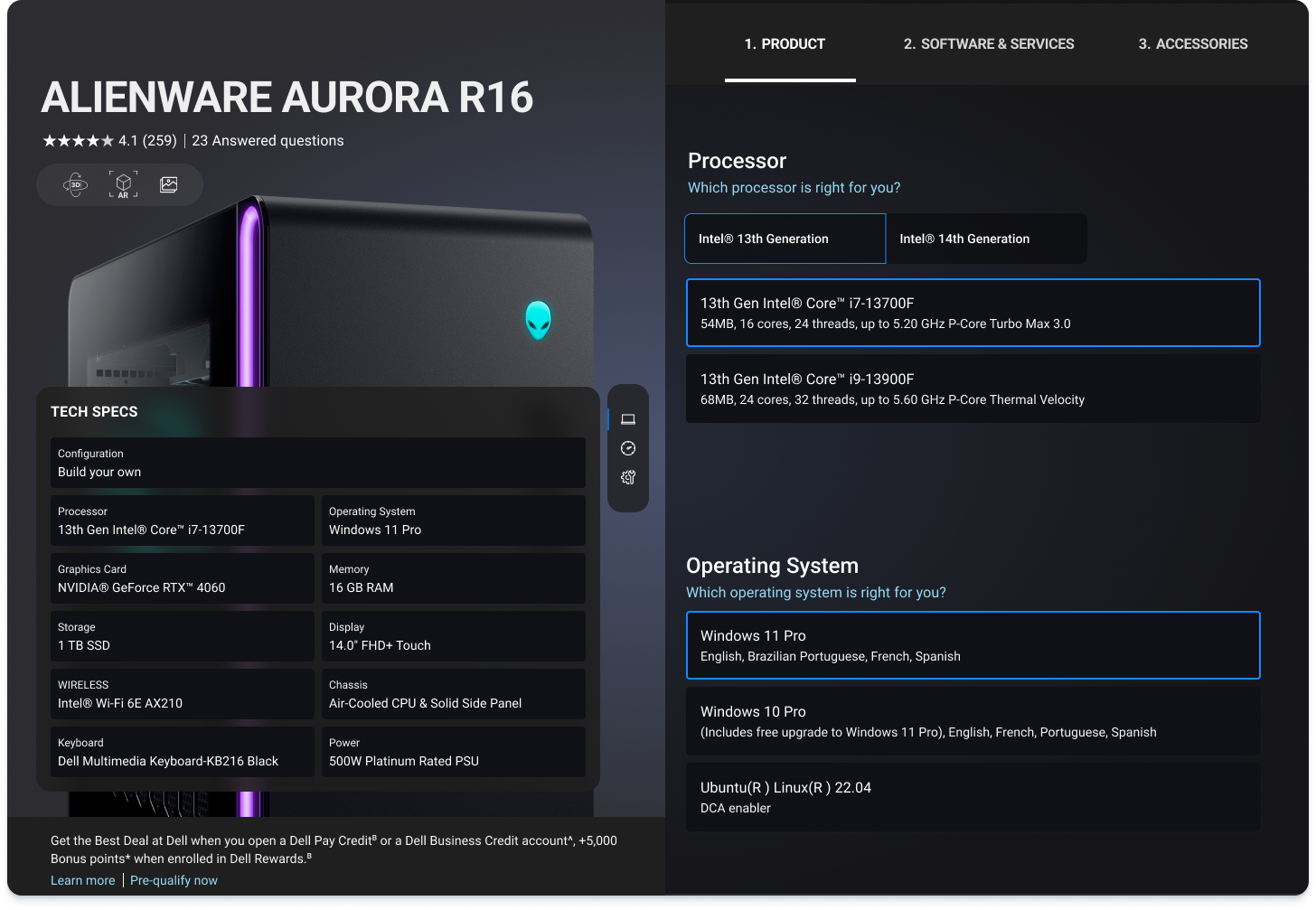Viewport: 1316px width, 910px height.
Task: Click the Processor section heading
Action: point(737,161)
